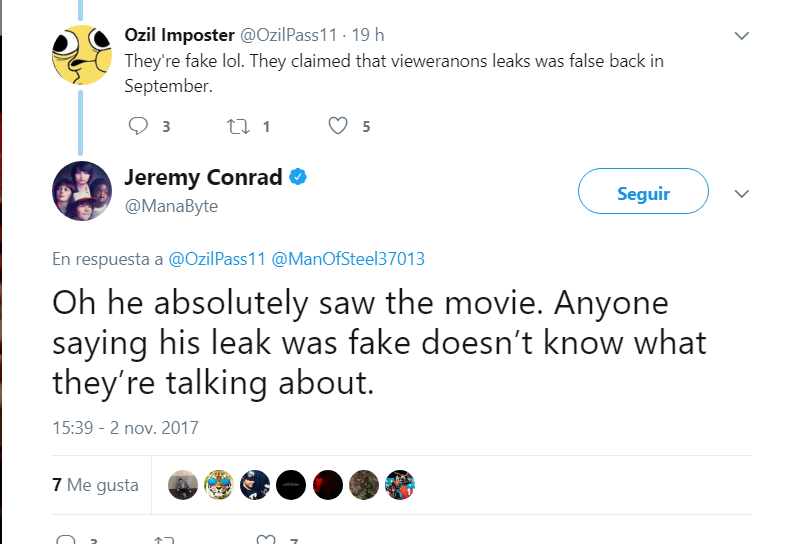Open Ozil Imposter's profile picture

coord(82,55)
